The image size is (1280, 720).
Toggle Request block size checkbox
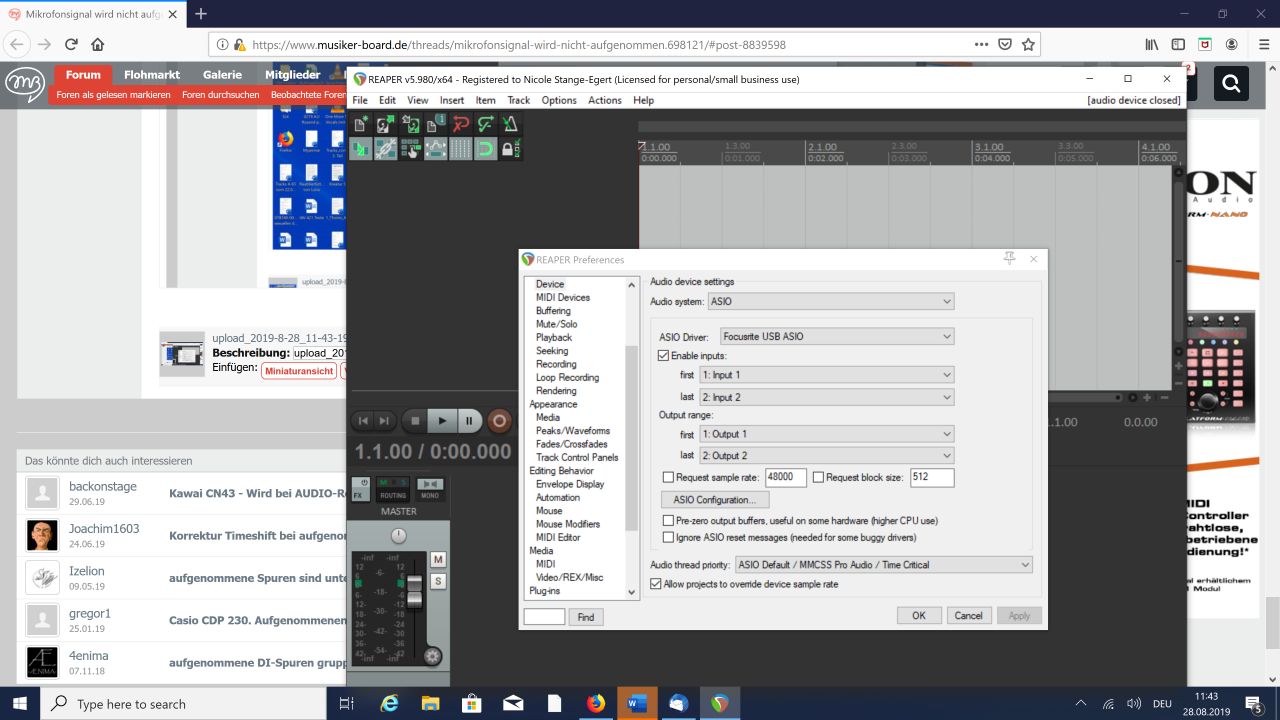[818, 477]
